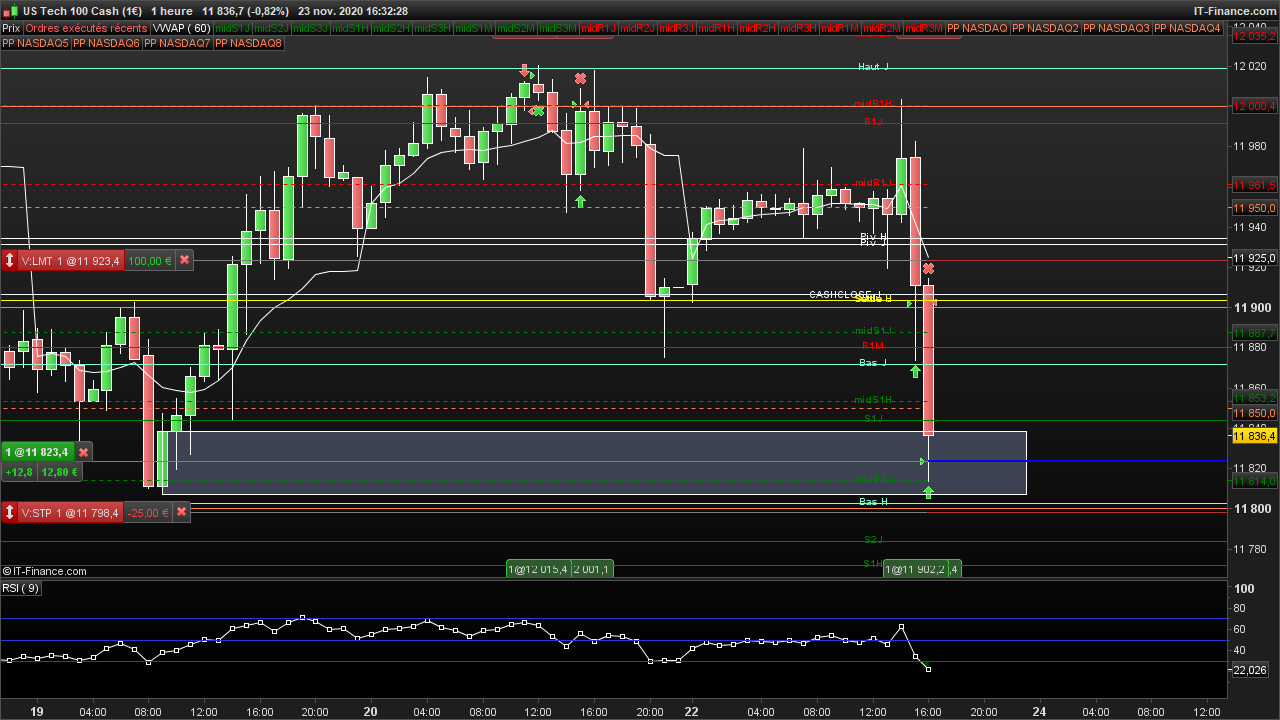Screen dimensions: 1280x720
Task: Click the 11 925,0 price axis label
Action: pos(1255,258)
